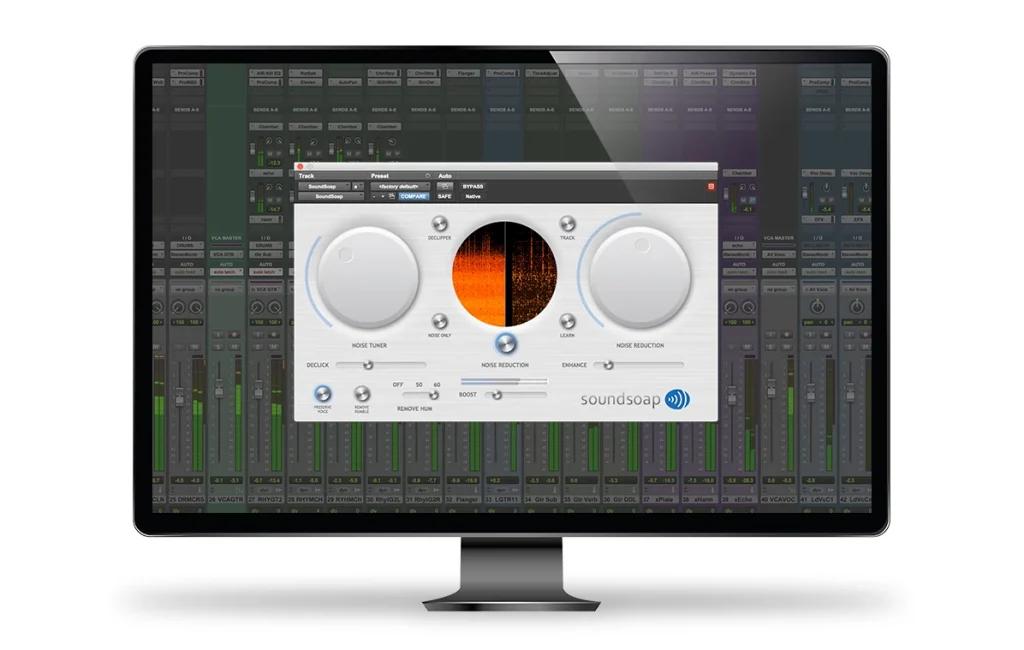Click the Declipper knob
This screenshot has height=650, width=1024.
click(440, 224)
